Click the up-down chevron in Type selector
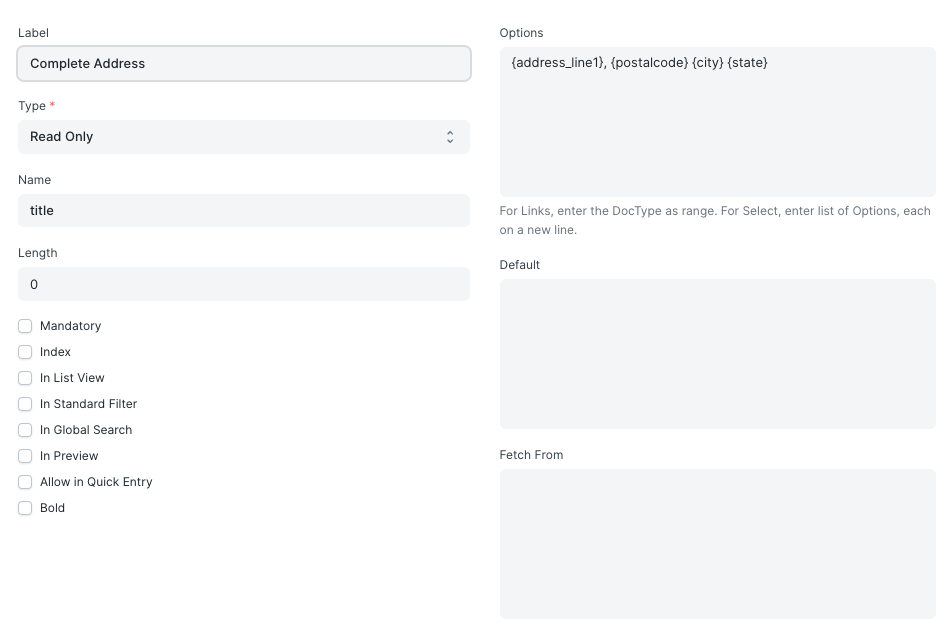The width and height of the screenshot is (950, 629). point(450,137)
